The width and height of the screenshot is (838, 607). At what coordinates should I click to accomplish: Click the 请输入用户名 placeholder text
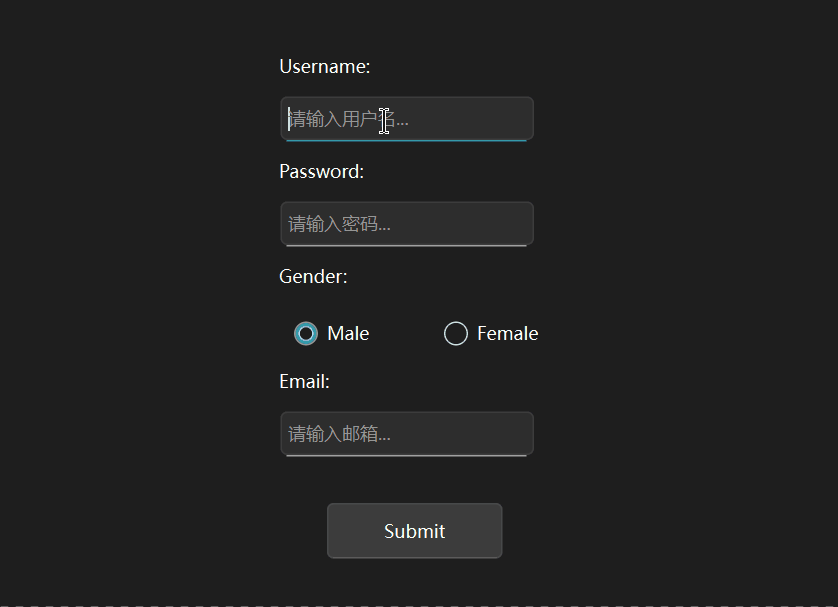[347, 120]
